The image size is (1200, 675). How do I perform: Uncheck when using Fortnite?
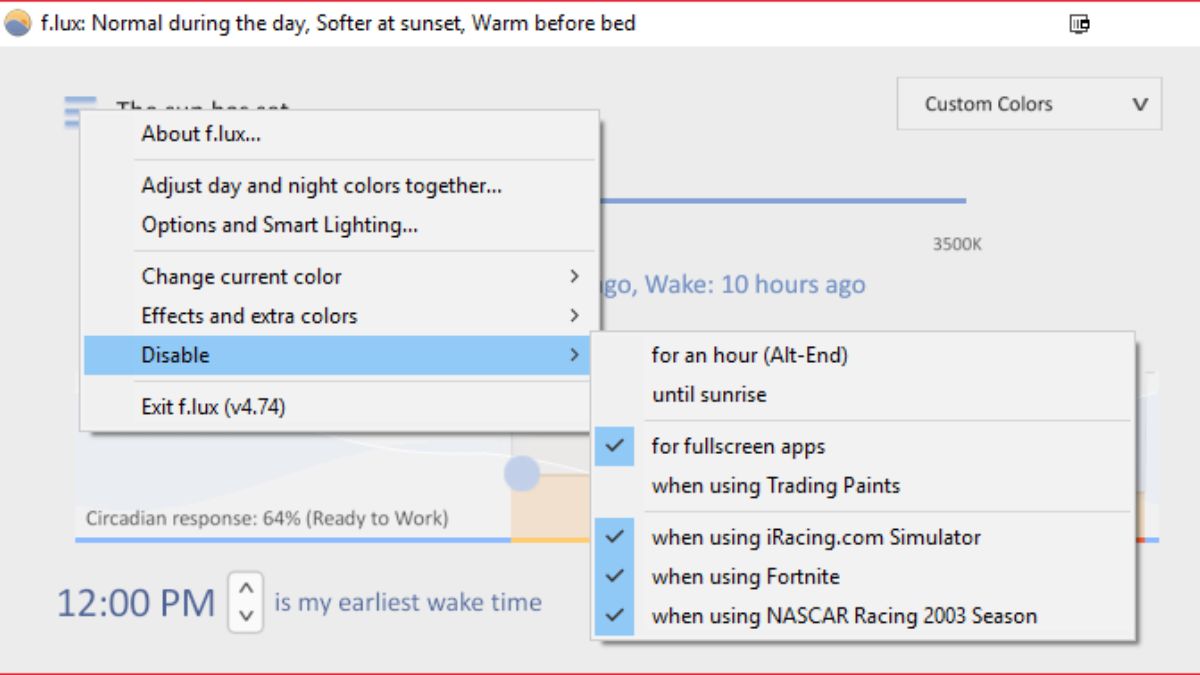point(863,576)
